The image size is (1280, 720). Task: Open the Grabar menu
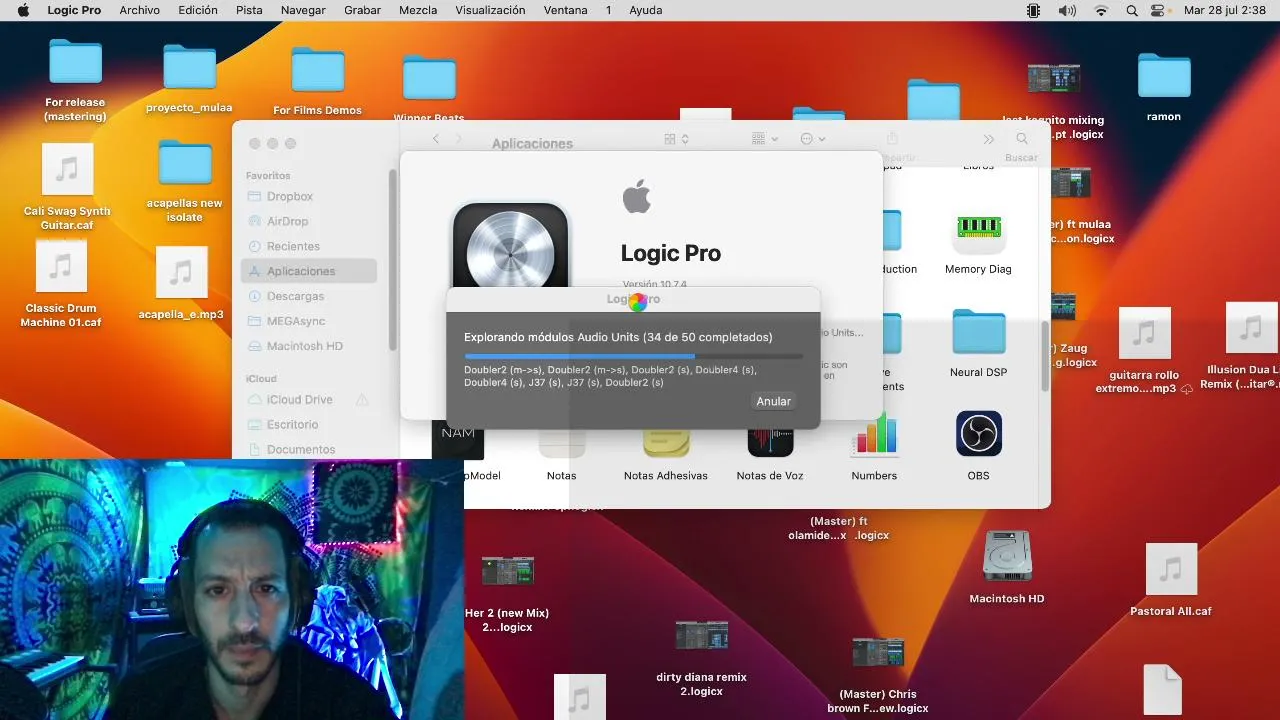point(362,10)
